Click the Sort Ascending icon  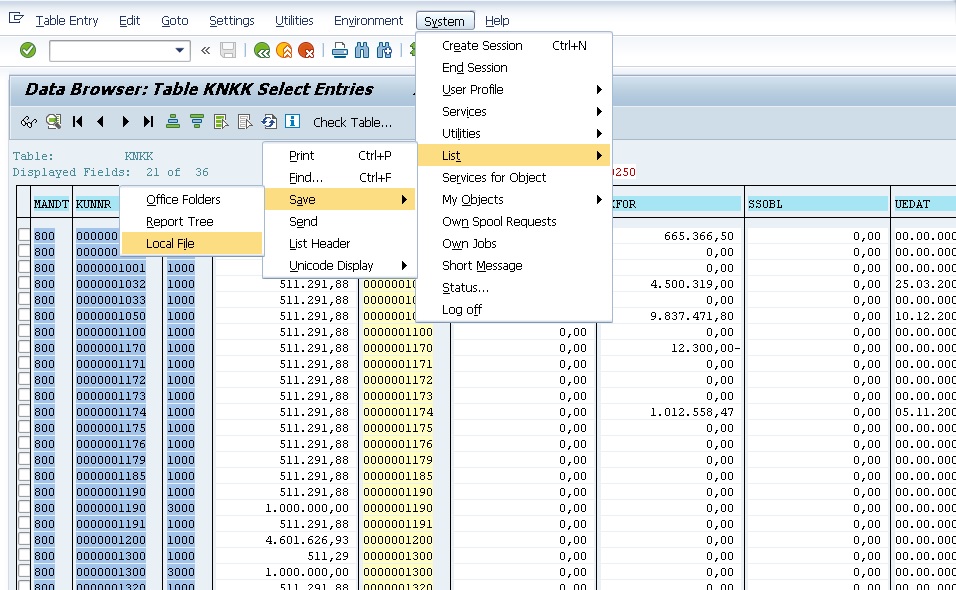173,122
